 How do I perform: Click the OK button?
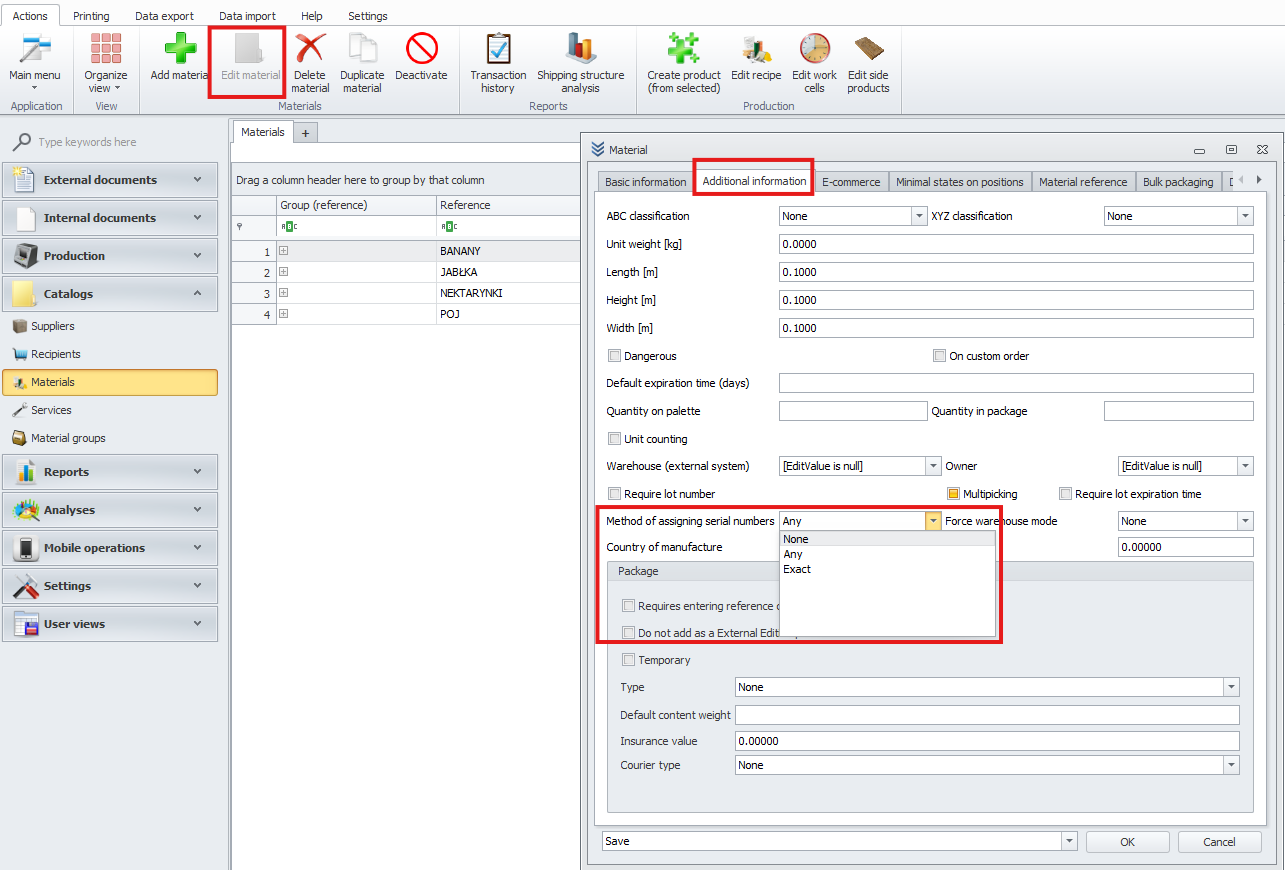tap(1128, 842)
